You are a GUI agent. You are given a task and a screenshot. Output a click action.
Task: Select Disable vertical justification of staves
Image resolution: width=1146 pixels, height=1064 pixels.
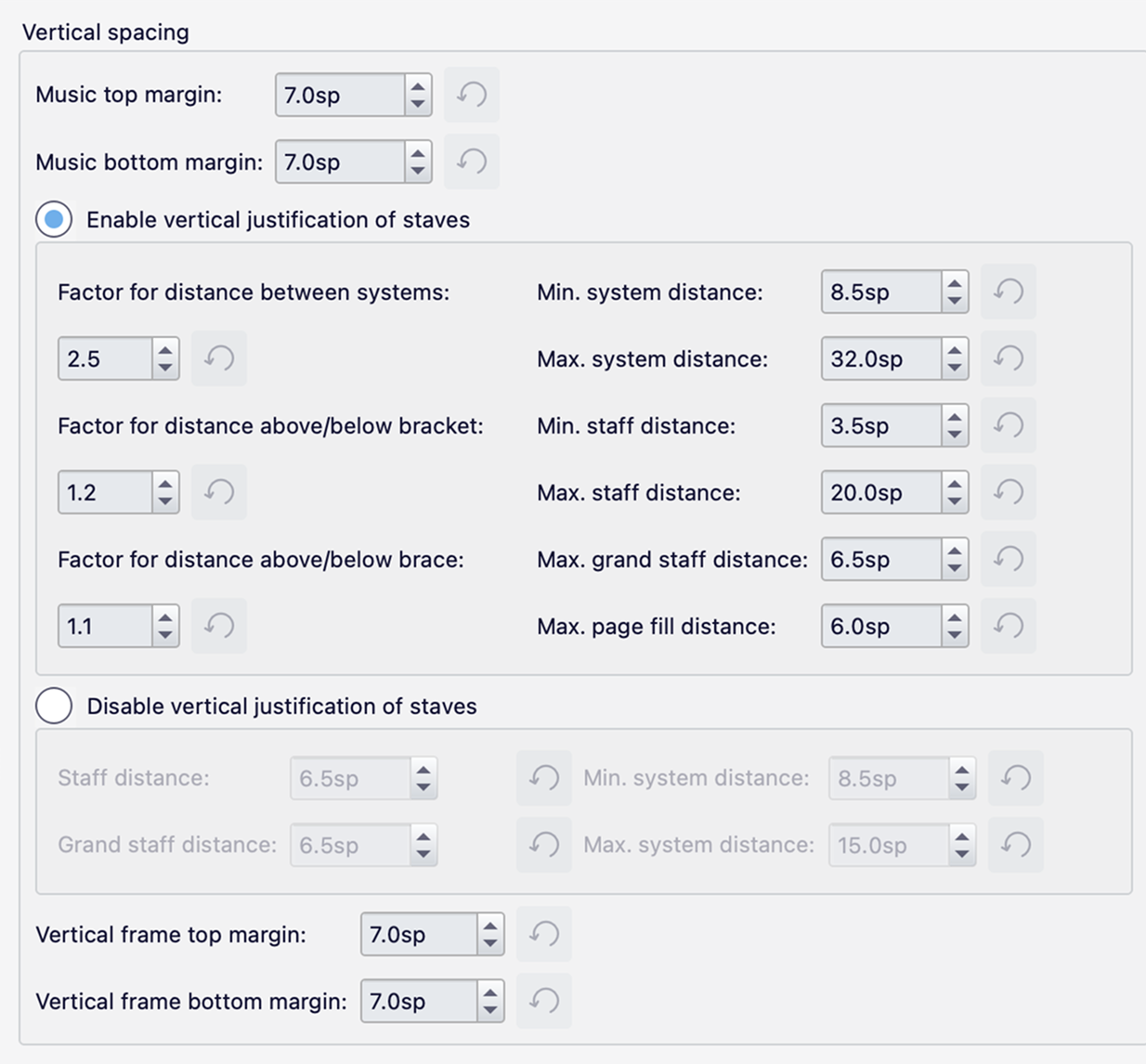coord(54,707)
